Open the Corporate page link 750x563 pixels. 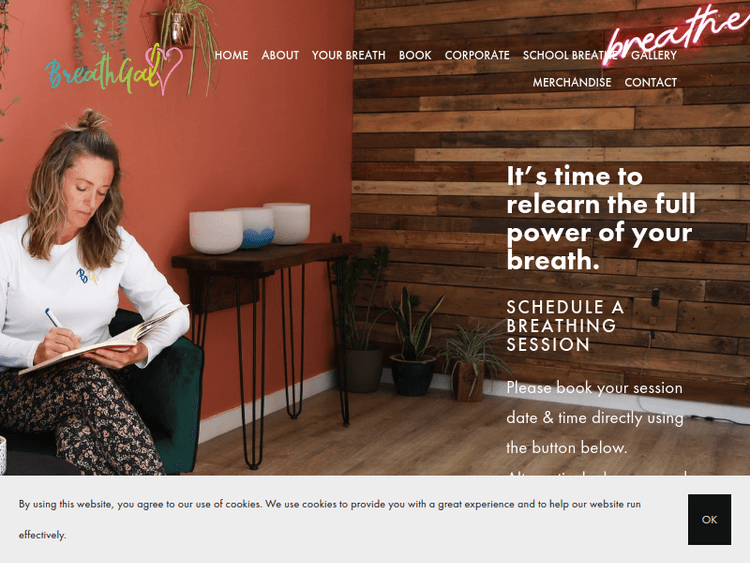coord(477,55)
